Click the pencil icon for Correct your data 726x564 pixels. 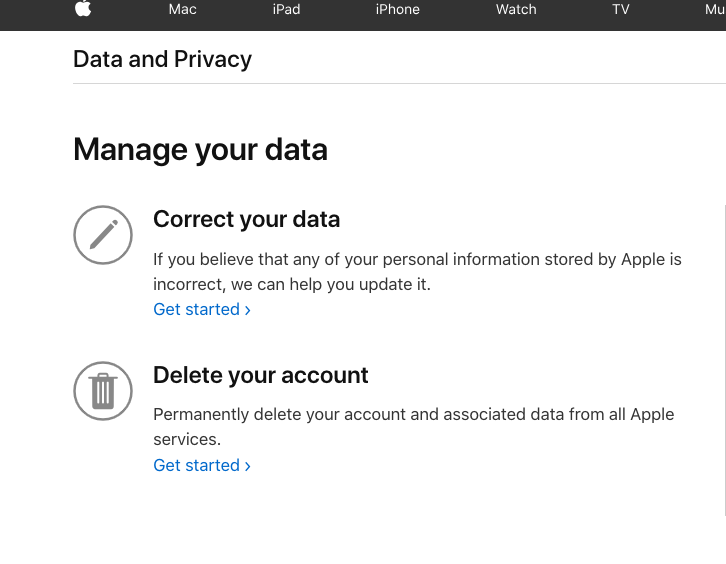(x=103, y=235)
